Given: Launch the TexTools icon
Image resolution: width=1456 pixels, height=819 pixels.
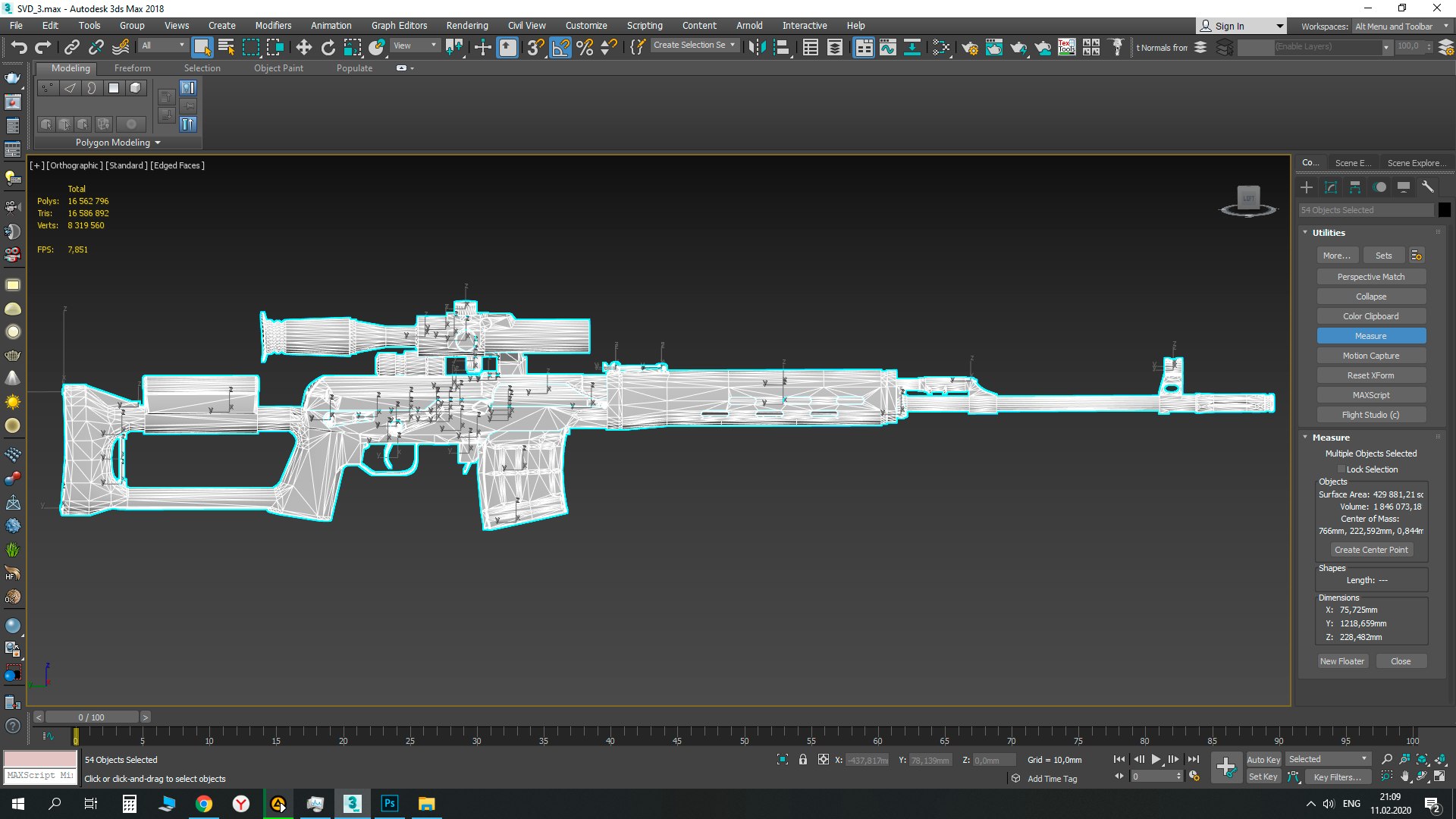Looking at the screenshot, I should click(x=1066, y=47).
